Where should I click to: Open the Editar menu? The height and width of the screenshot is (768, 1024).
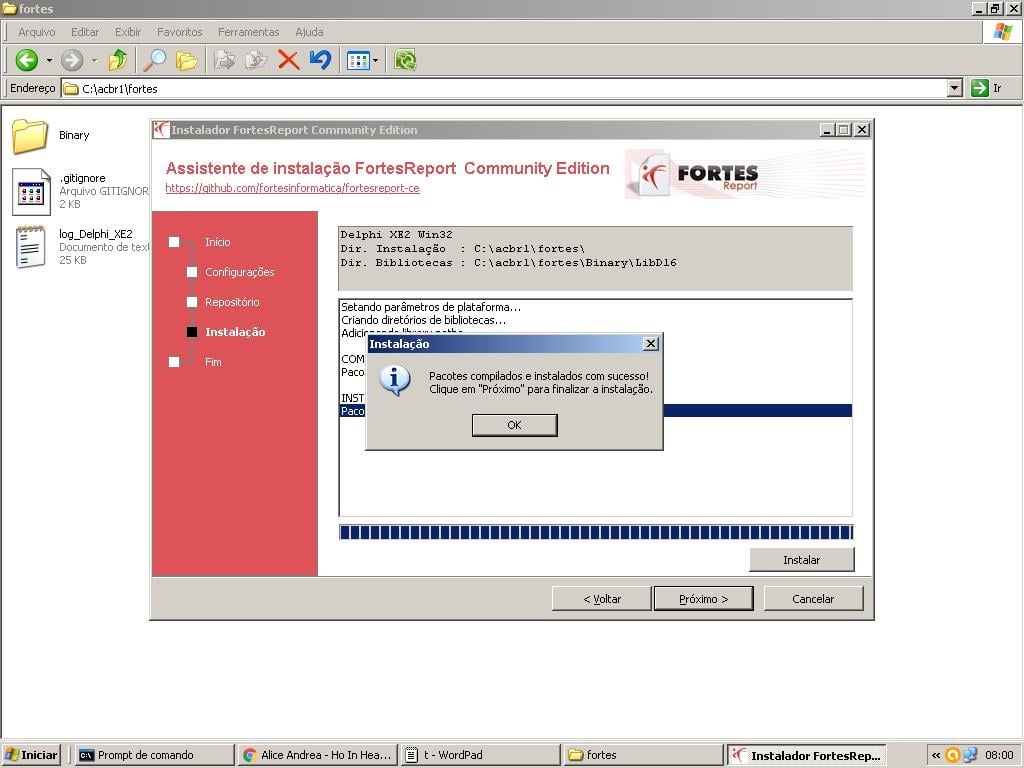85,32
